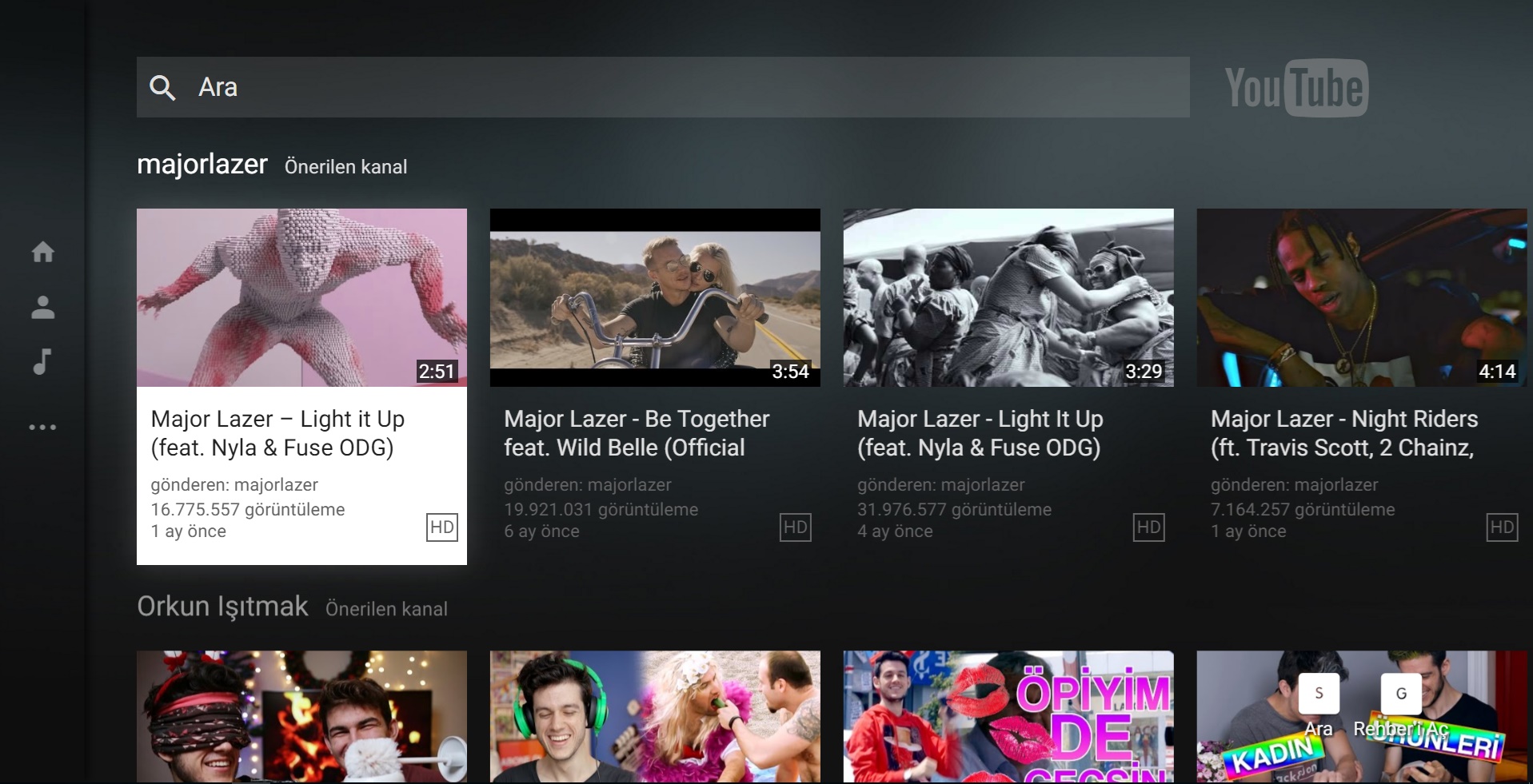The height and width of the screenshot is (784, 1533).
Task: Play the Night Riders thumbnail
Action: pyautogui.click(x=1362, y=297)
